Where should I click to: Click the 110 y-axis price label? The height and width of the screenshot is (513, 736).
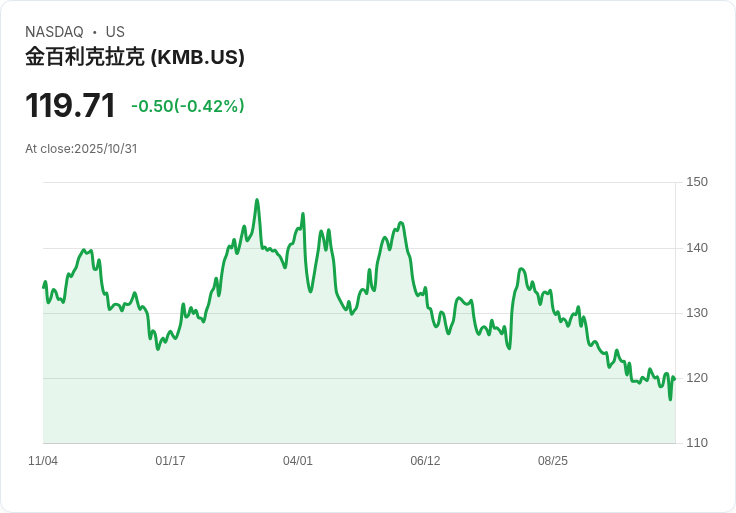pyautogui.click(x=697, y=443)
